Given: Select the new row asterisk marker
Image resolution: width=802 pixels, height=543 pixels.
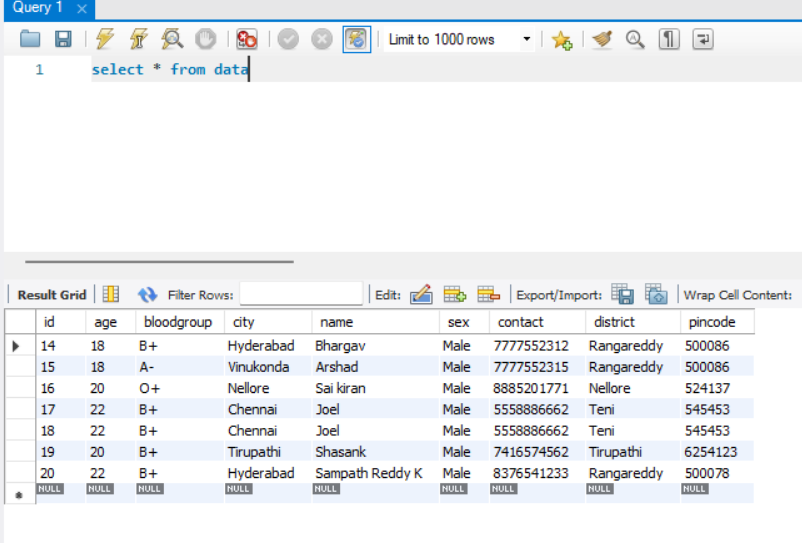Looking at the screenshot, I should [19, 495].
